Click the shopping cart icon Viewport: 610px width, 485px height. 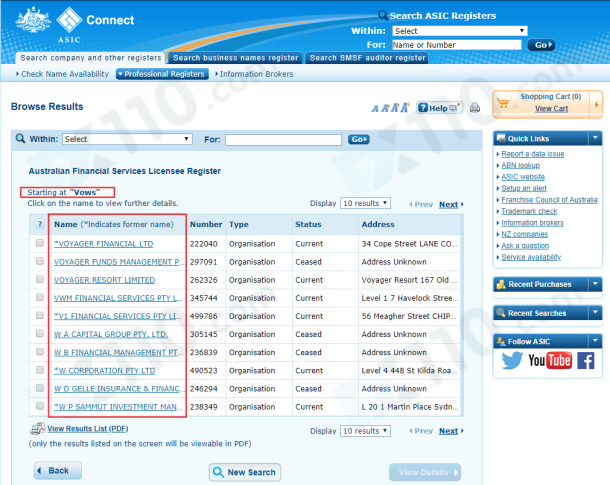[503, 103]
